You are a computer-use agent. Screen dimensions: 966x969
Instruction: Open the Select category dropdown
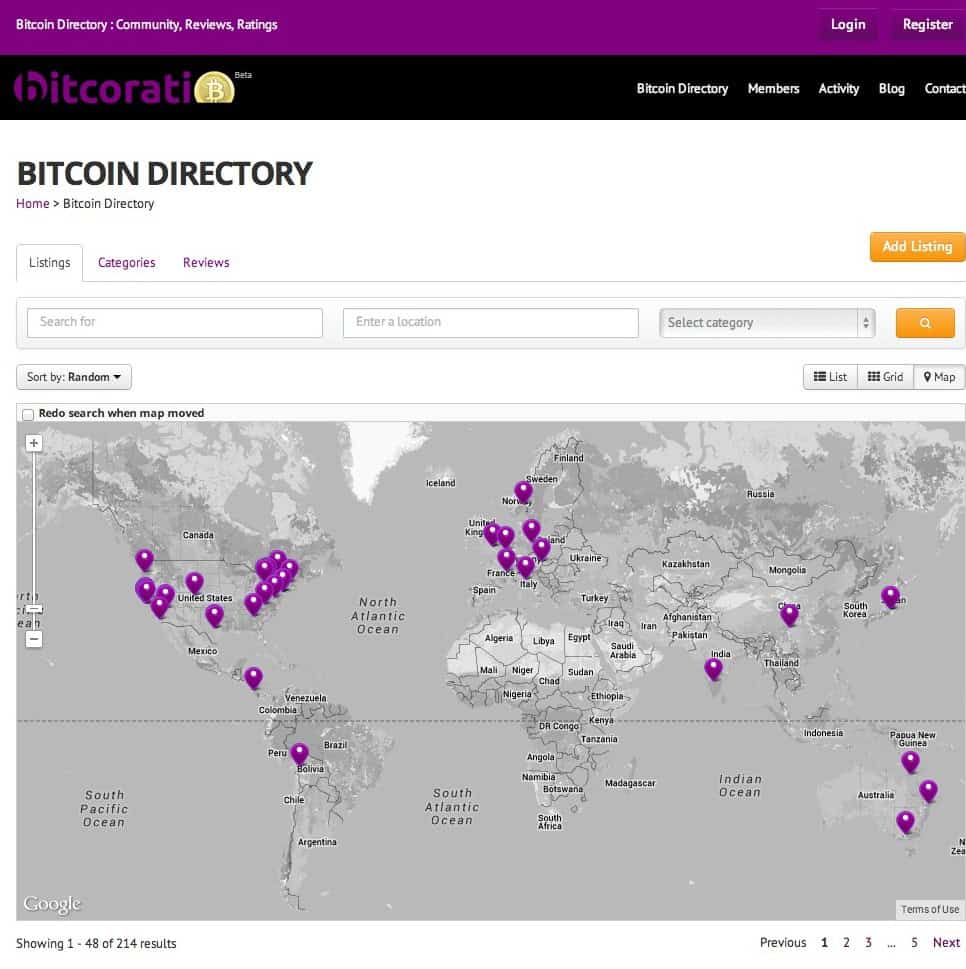coord(767,323)
